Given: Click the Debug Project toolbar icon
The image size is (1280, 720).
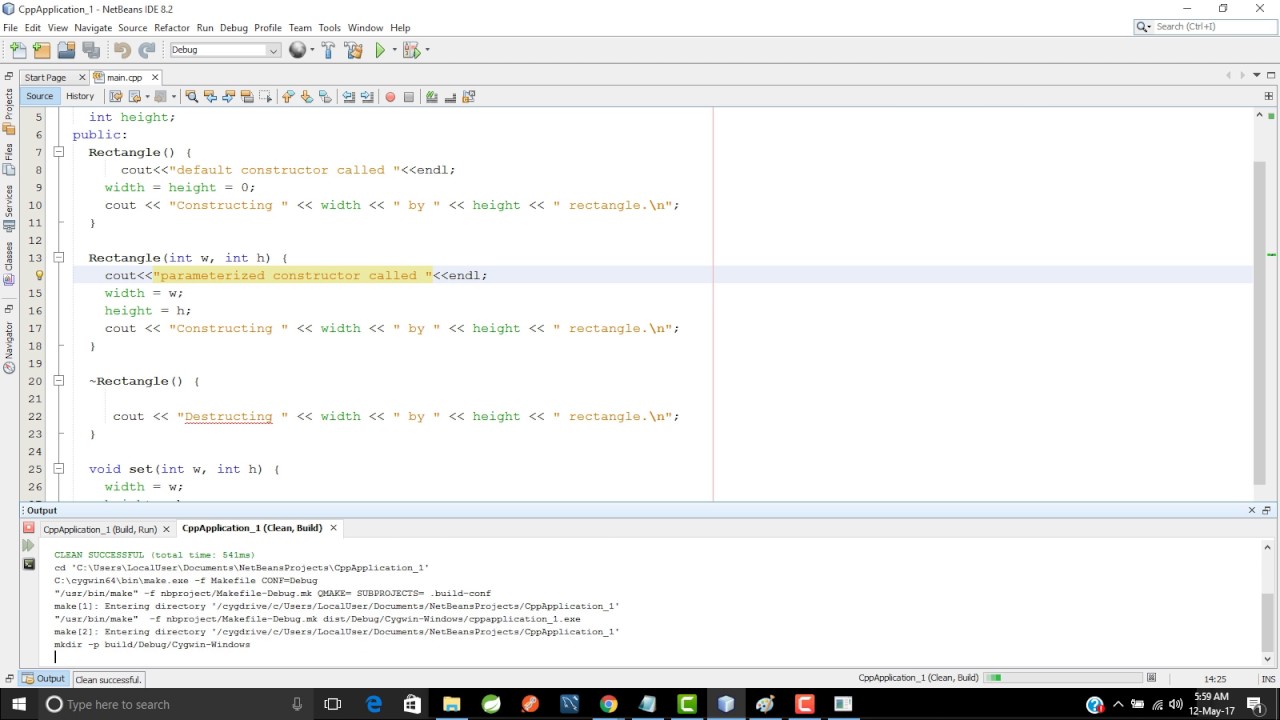Looking at the screenshot, I should click(411, 50).
